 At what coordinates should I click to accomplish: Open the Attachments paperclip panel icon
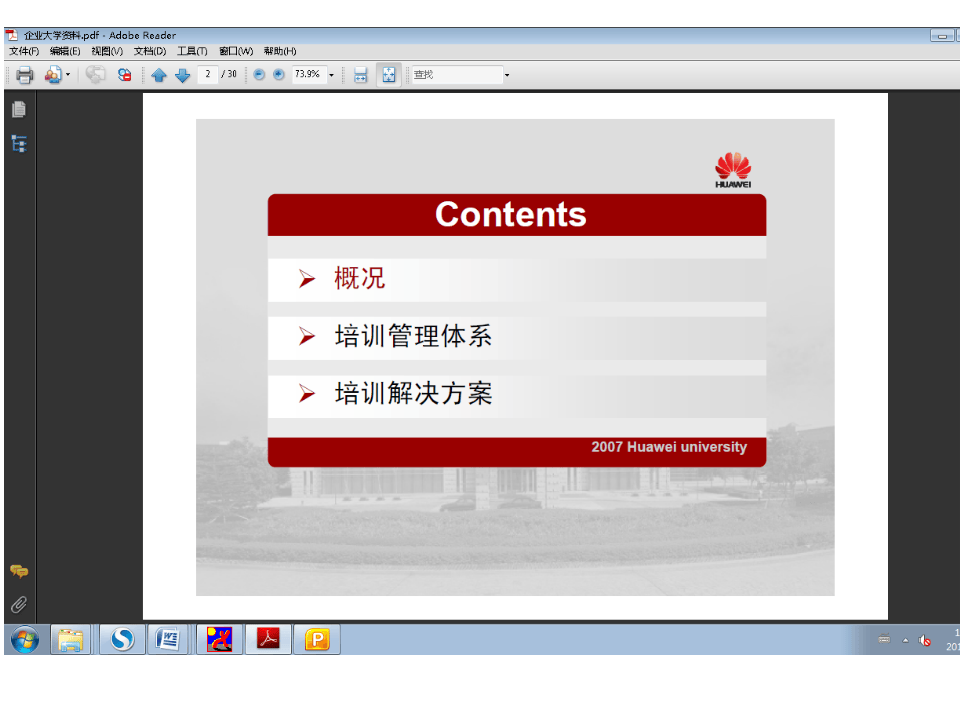[19, 605]
